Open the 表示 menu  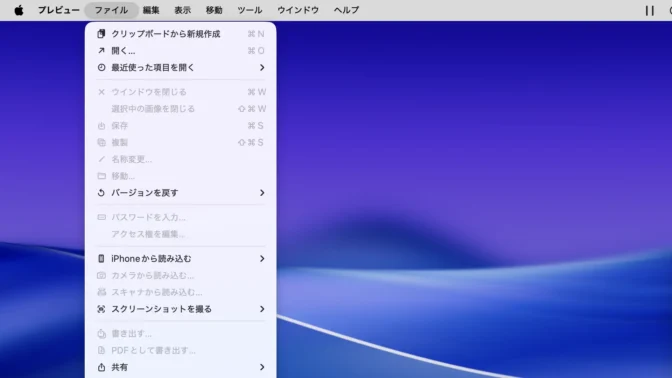pyautogui.click(x=182, y=10)
